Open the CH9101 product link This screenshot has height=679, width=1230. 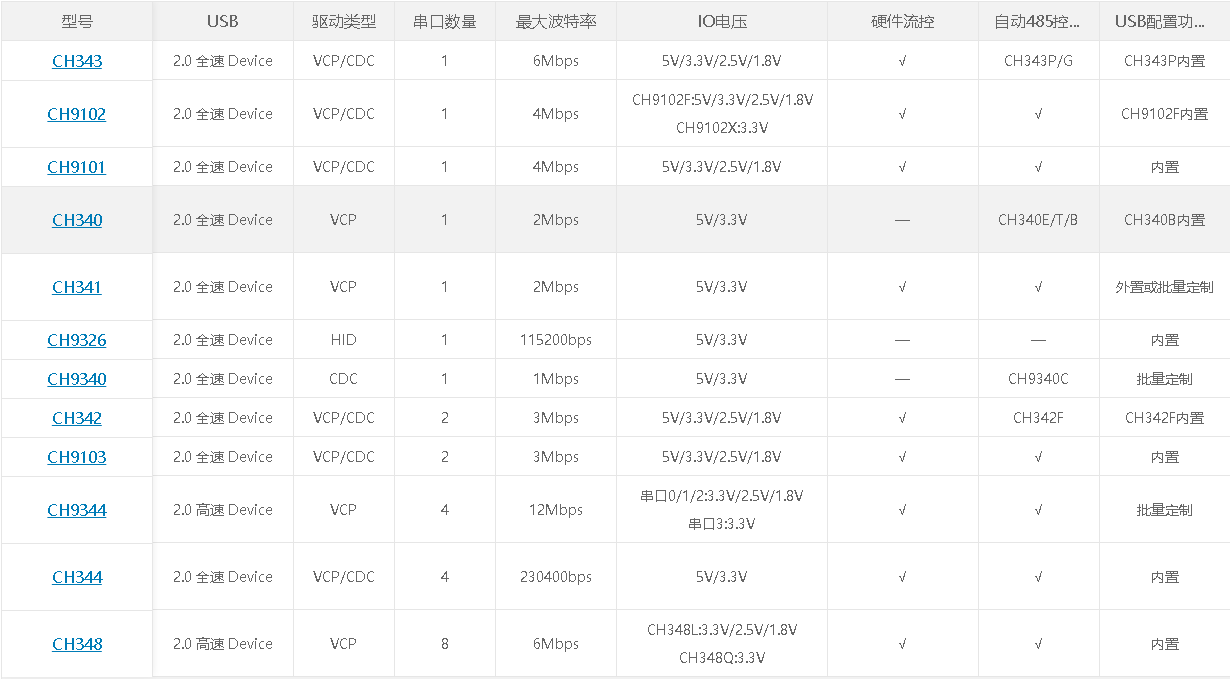click(x=77, y=167)
